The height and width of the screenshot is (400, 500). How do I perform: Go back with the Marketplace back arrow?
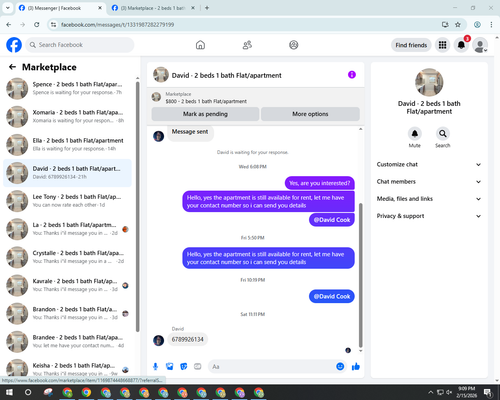pyautogui.click(x=12, y=67)
